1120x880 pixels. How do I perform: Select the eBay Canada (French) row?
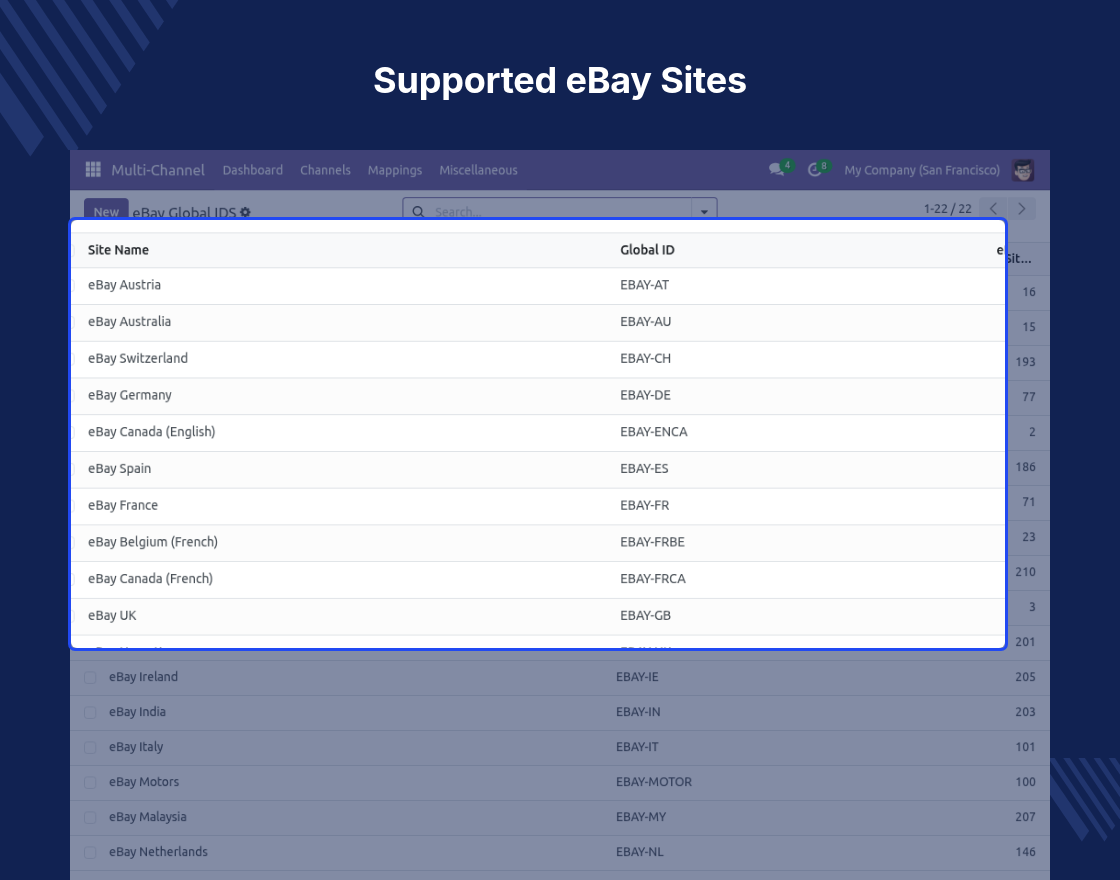(x=538, y=579)
